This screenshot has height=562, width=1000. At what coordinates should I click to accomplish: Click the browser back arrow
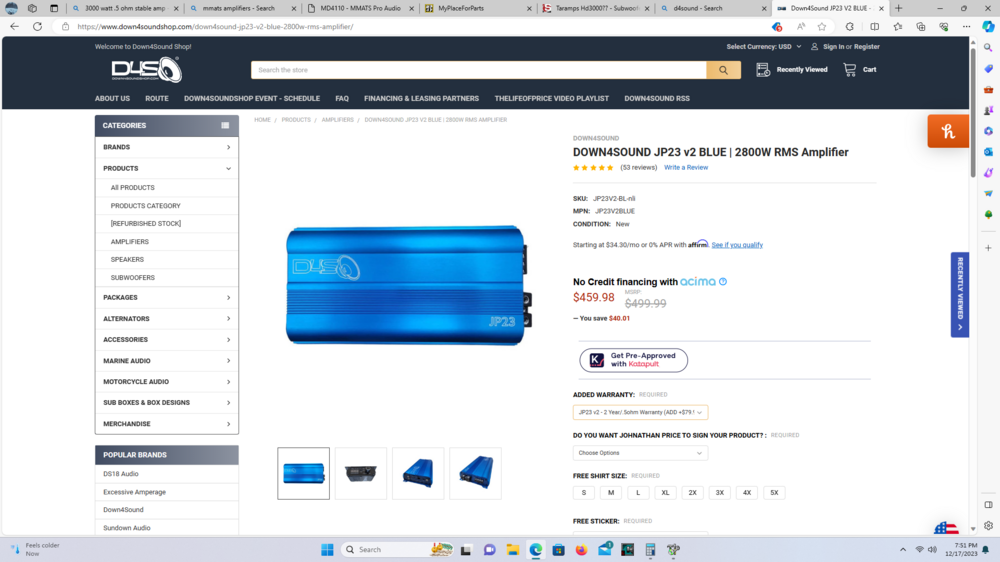15,27
